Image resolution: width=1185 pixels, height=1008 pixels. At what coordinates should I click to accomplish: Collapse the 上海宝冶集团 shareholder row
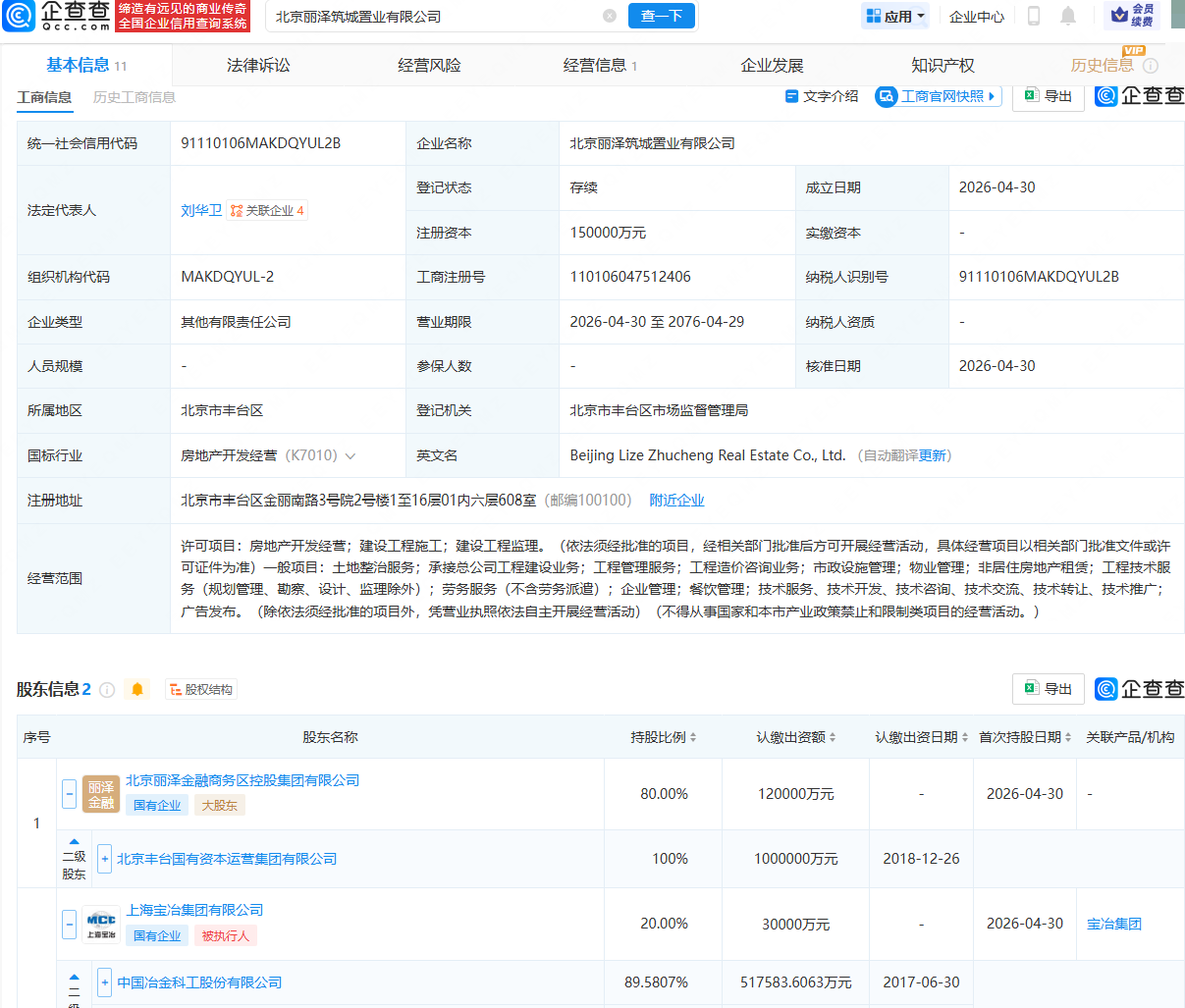(69, 924)
